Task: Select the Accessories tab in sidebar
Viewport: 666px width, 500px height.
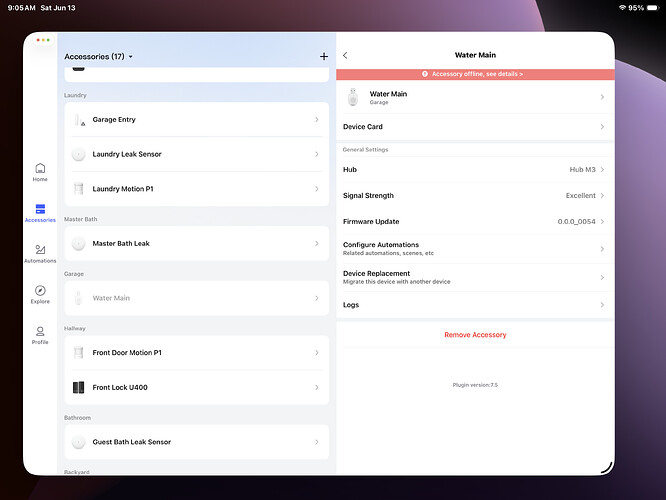Action: tap(40, 213)
